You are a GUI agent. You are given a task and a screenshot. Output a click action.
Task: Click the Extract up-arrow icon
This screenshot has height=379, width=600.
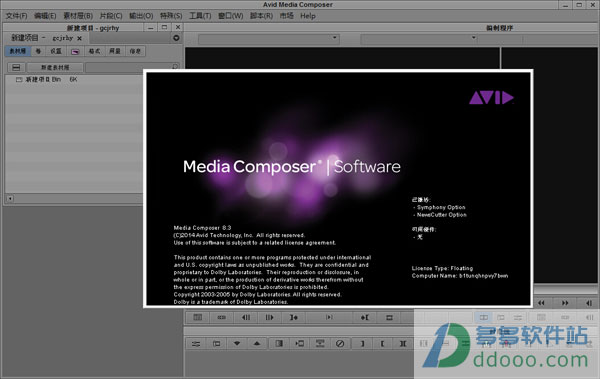click(x=257, y=344)
